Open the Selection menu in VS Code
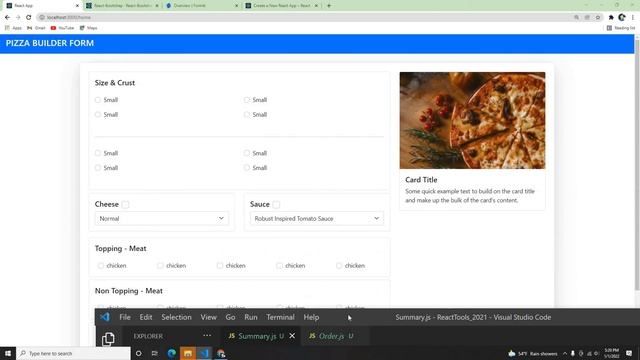 click(x=176, y=317)
